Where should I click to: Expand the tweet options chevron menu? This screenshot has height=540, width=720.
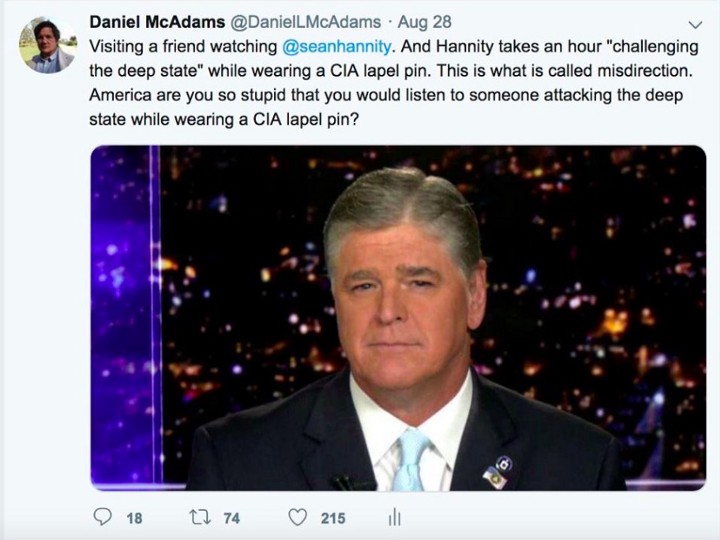point(696,24)
